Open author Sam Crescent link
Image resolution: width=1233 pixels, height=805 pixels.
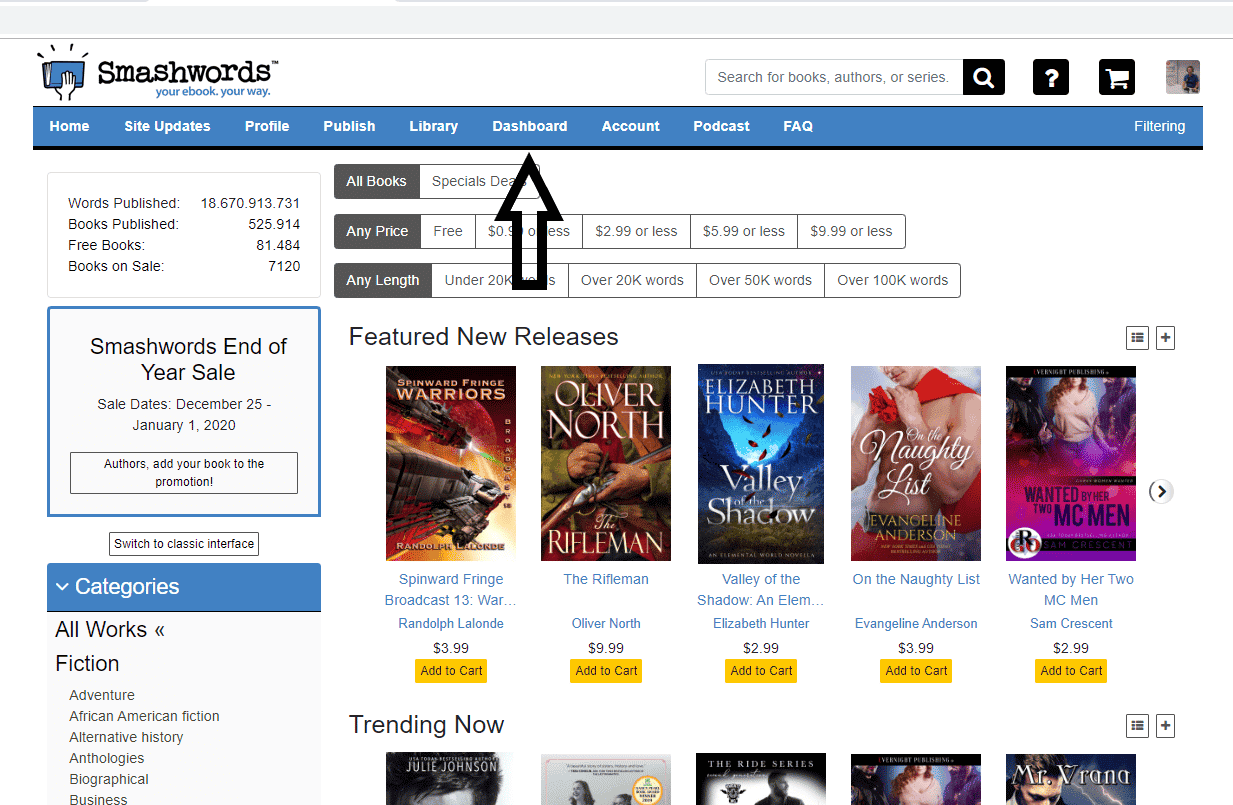(x=1071, y=623)
